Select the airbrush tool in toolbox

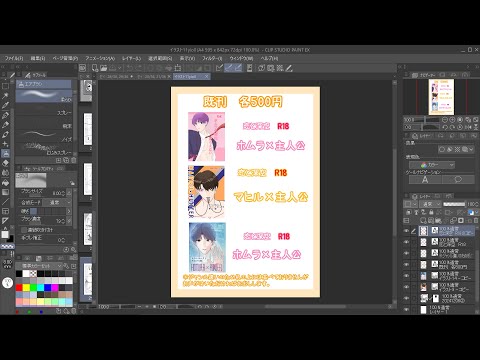pos(5,154)
